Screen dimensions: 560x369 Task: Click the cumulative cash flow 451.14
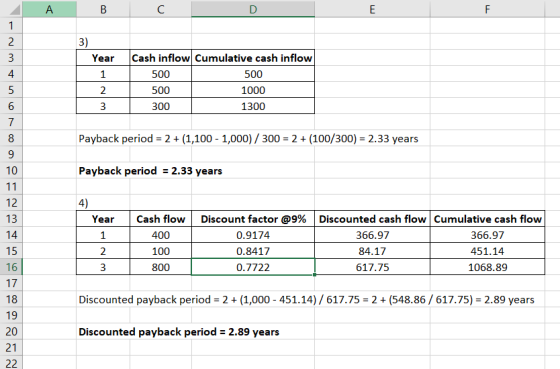tap(488, 251)
